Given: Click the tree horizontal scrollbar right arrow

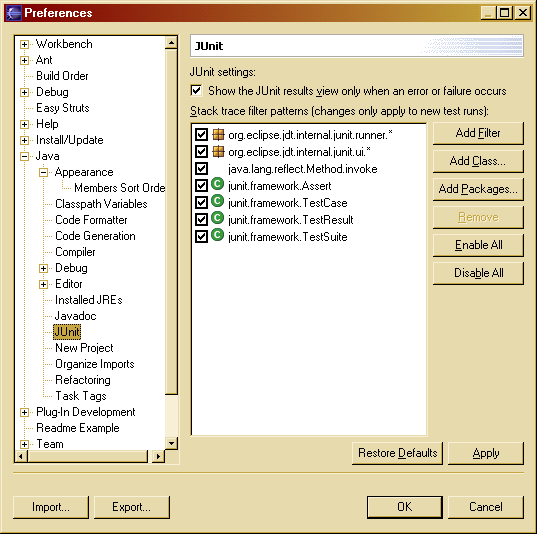Looking at the screenshot, I should pyautogui.click(x=158, y=456).
